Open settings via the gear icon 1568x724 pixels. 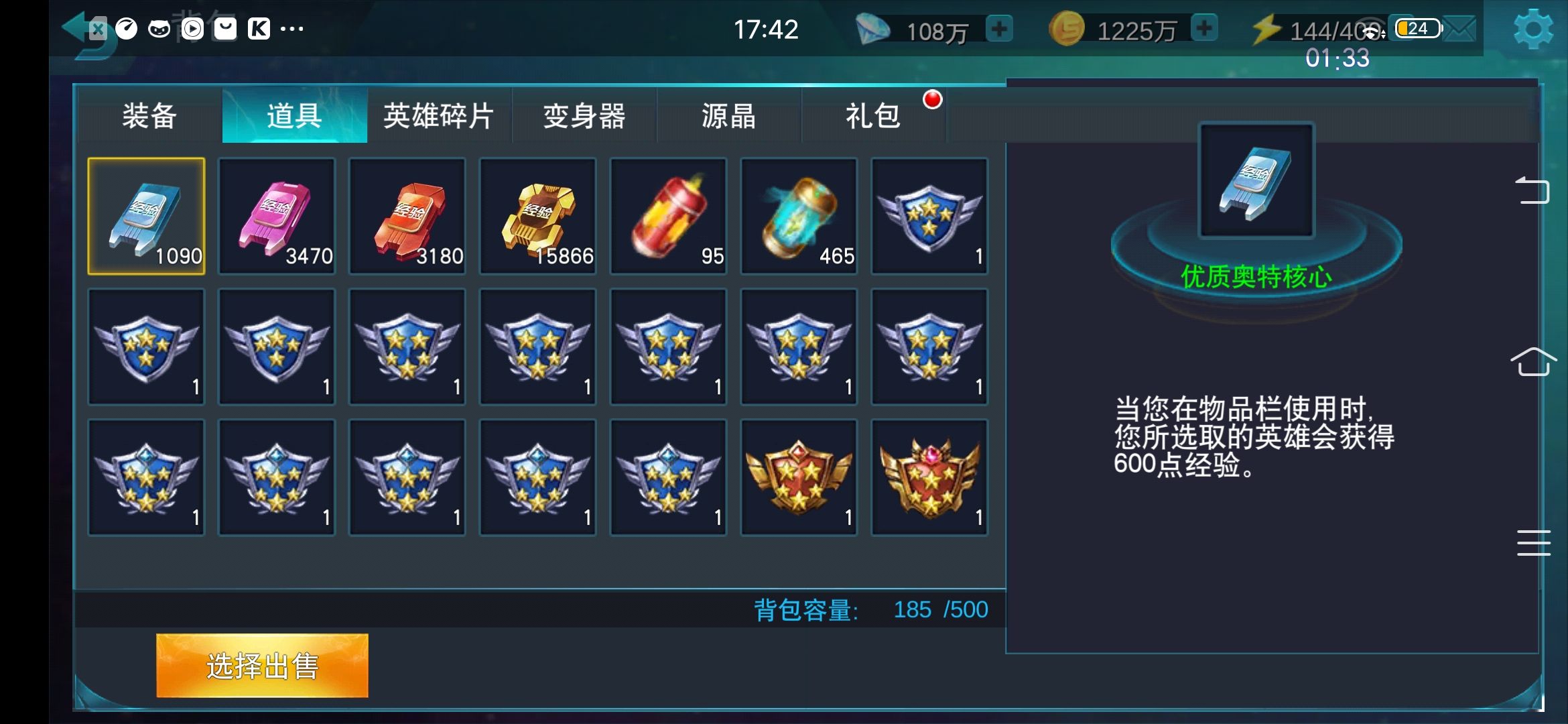(x=1533, y=29)
